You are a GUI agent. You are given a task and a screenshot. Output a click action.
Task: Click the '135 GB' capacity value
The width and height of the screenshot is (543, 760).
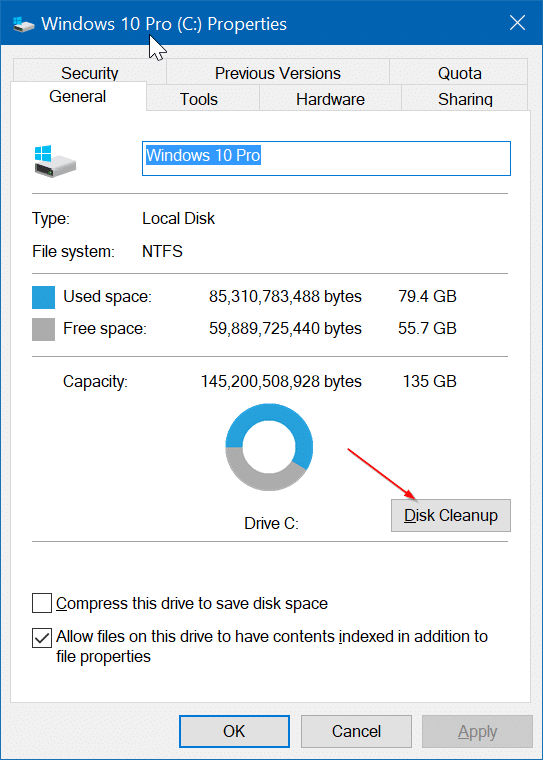tap(430, 381)
